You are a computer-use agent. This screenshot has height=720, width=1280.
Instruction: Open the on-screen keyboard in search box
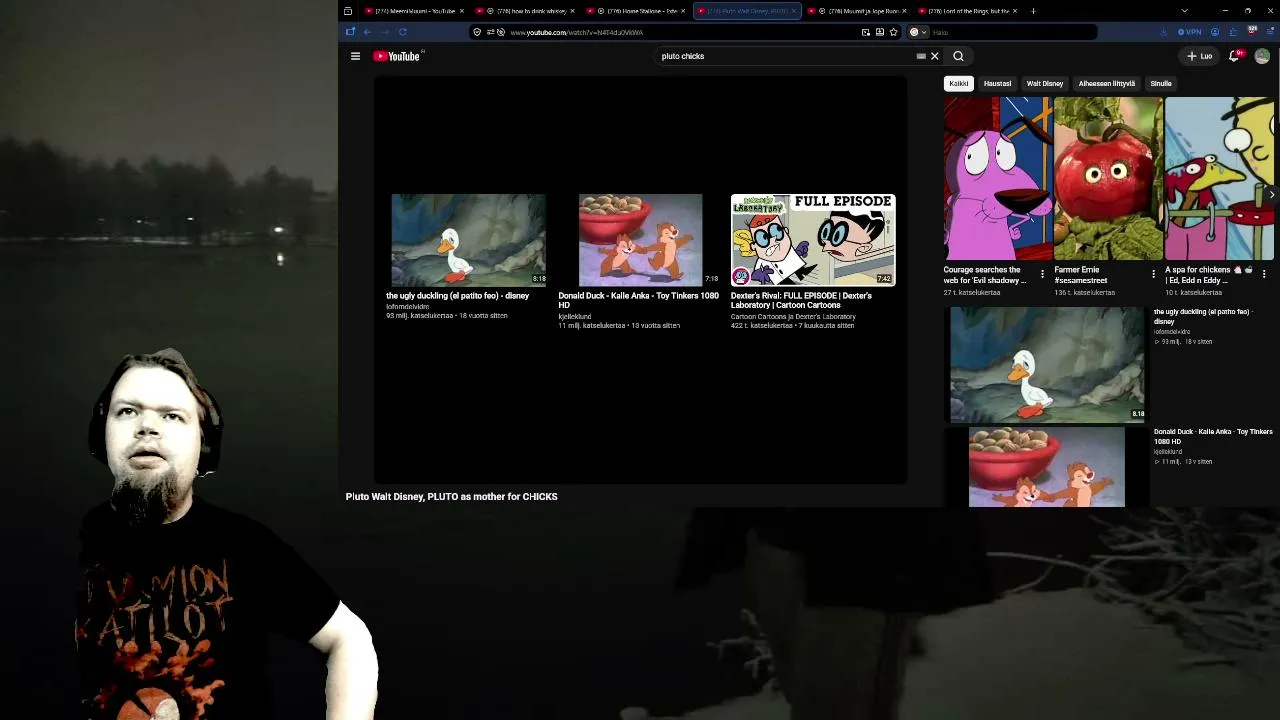click(x=921, y=56)
